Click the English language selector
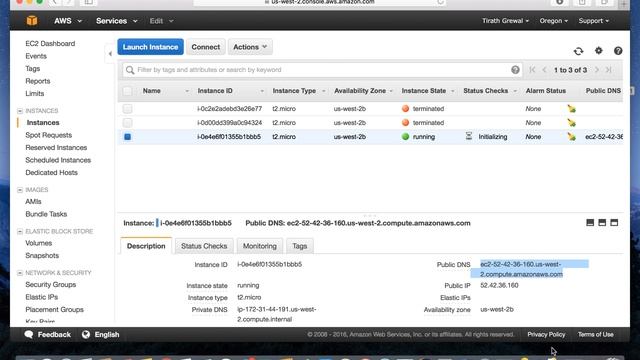The height and width of the screenshot is (360, 640). tap(107, 335)
